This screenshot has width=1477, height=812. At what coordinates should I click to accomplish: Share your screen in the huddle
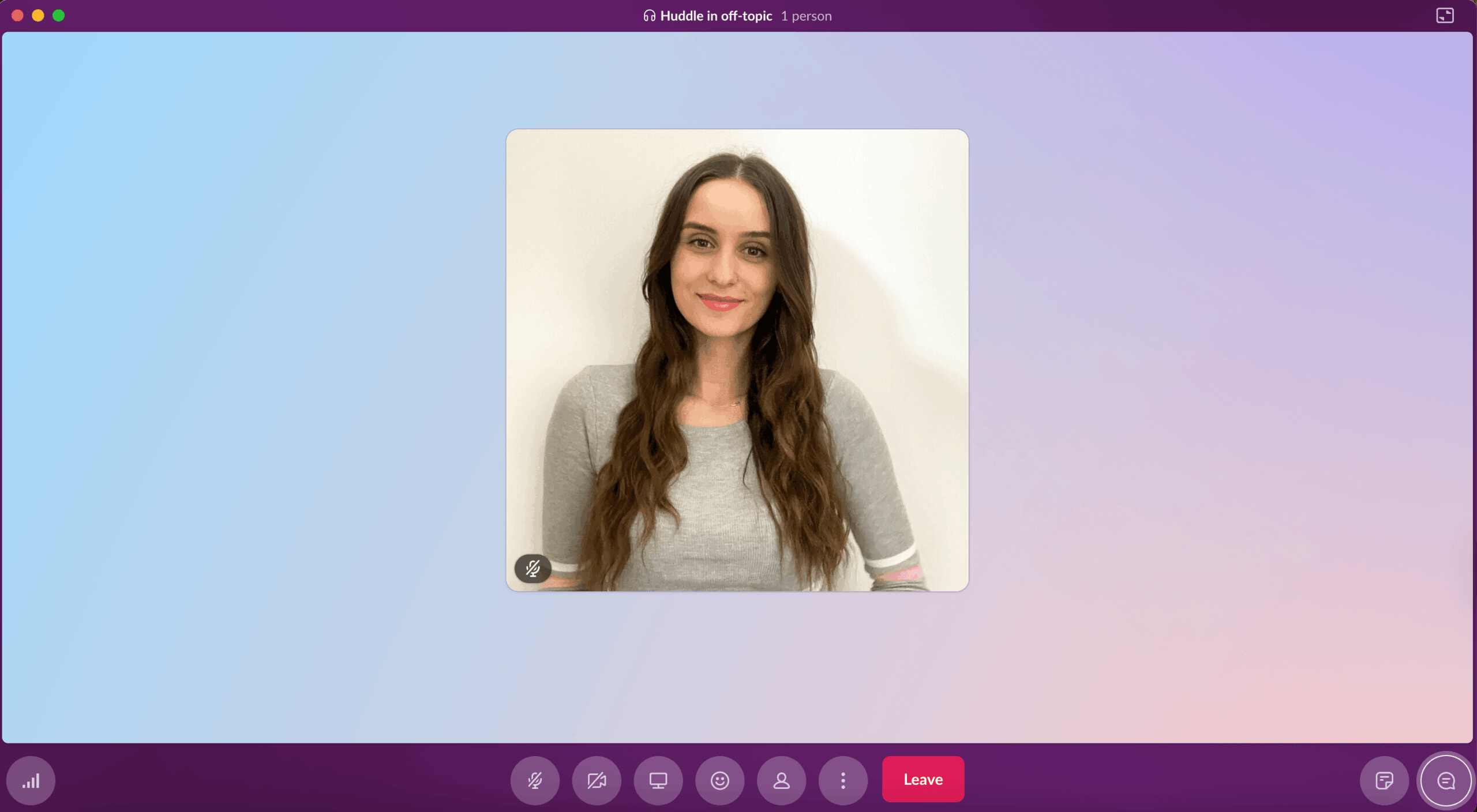coord(658,780)
